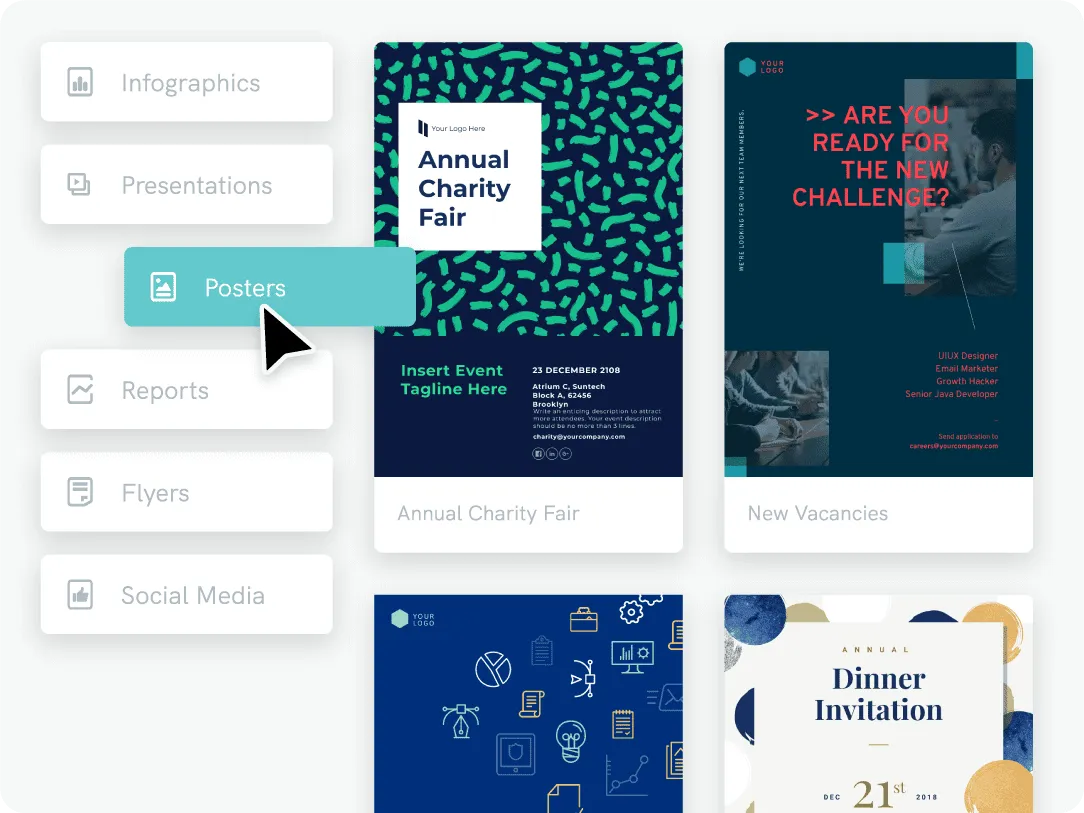The height and width of the screenshot is (813, 1084).
Task: Click the Flyers document icon
Action: pyautogui.click(x=80, y=492)
